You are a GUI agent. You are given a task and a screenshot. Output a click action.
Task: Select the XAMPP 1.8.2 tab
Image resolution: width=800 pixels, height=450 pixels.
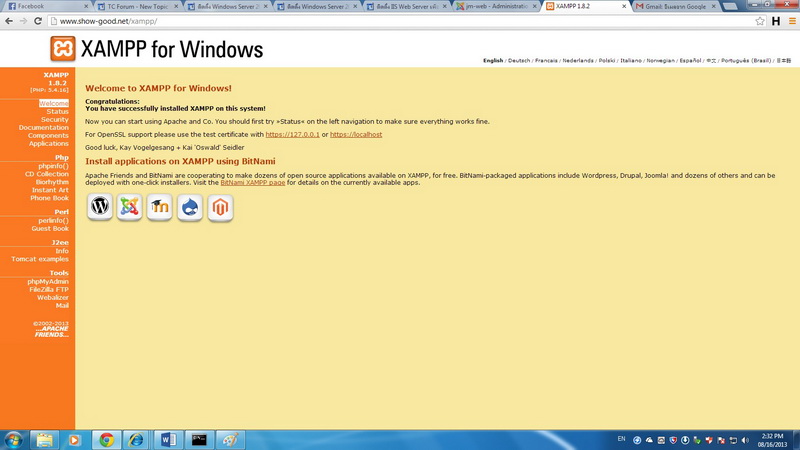tap(586, 6)
